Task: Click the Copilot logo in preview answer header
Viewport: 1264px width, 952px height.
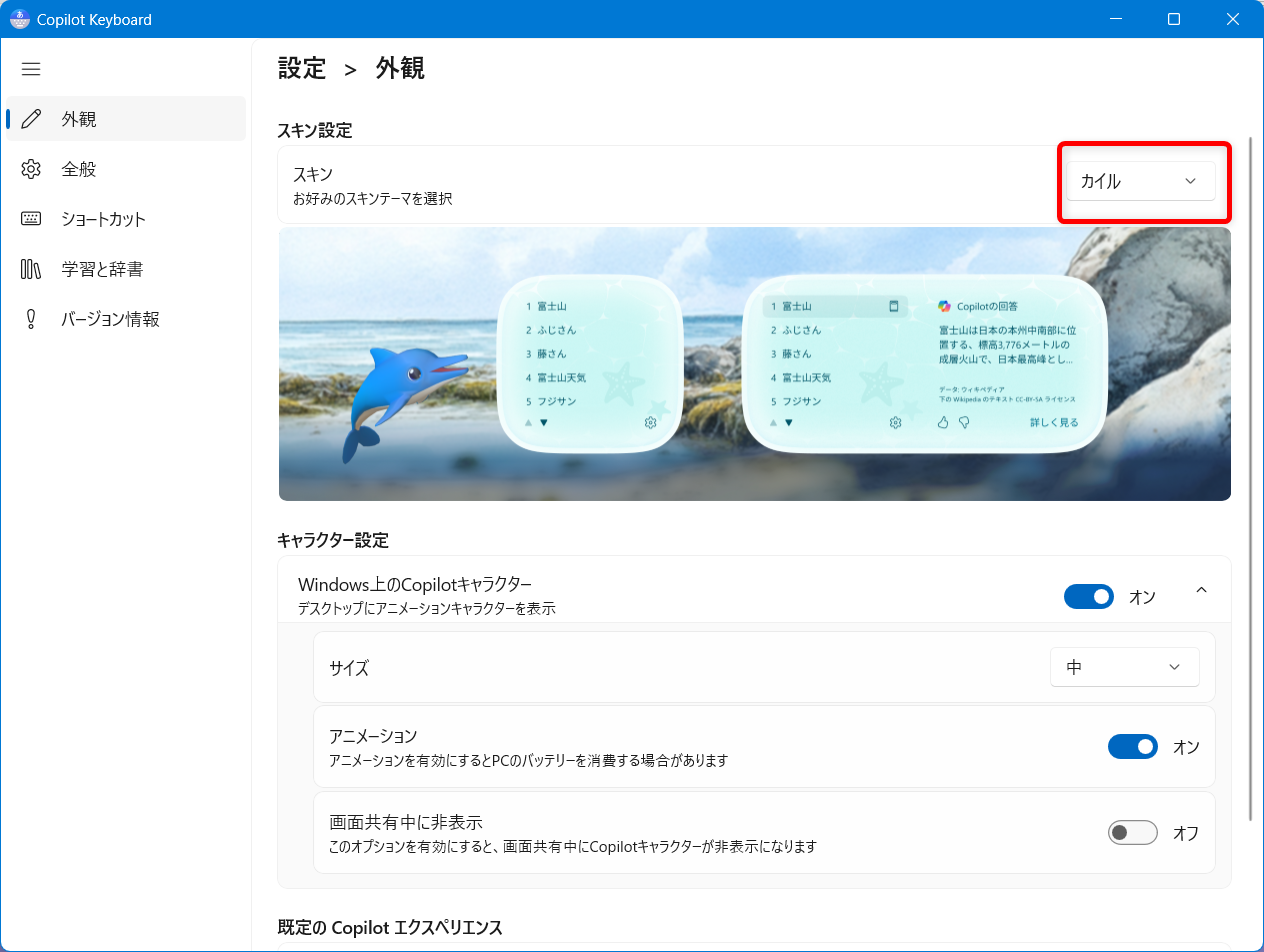Action: click(x=944, y=306)
